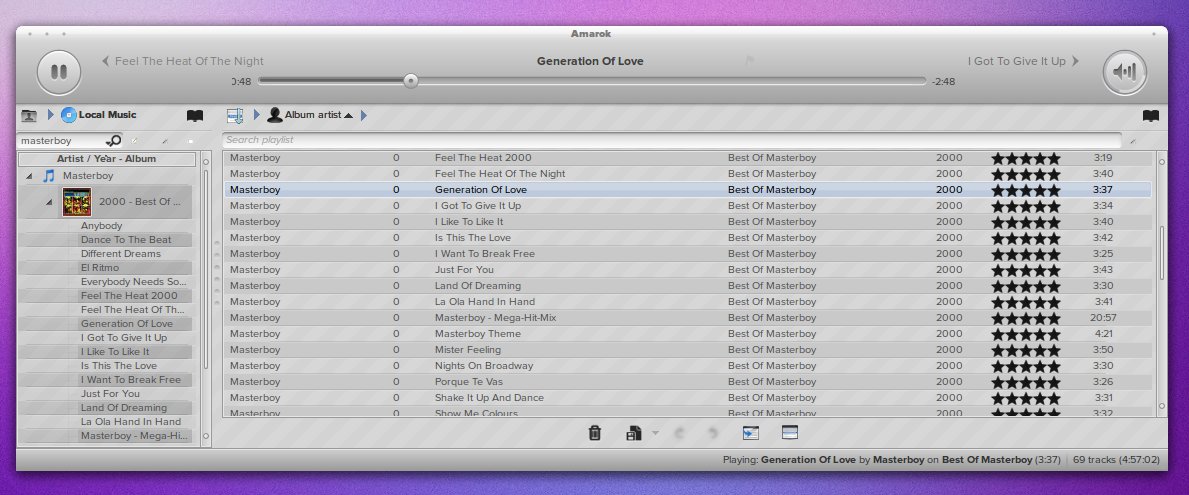Click playlist search options wrench icon
Screen dimensions: 1189x495
point(1133,141)
